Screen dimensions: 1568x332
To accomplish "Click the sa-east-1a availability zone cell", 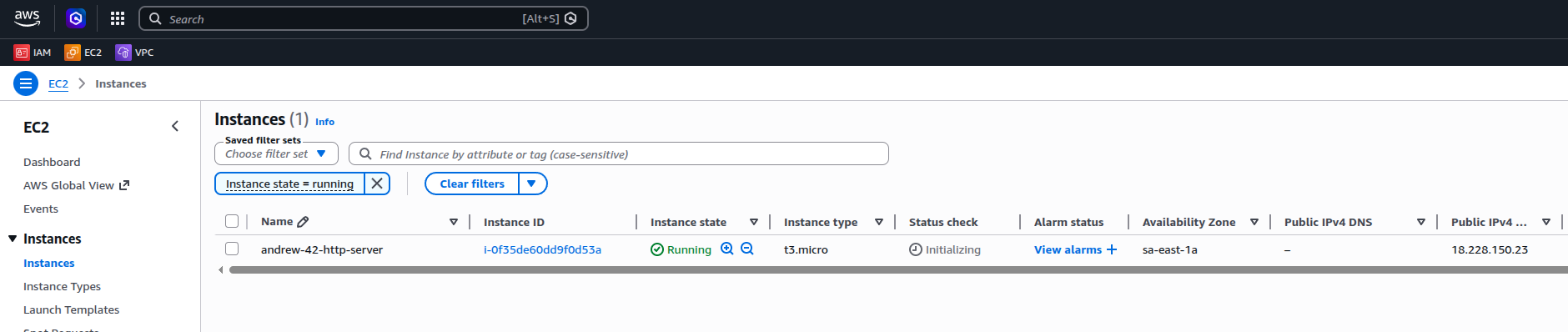I will click(x=1169, y=249).
